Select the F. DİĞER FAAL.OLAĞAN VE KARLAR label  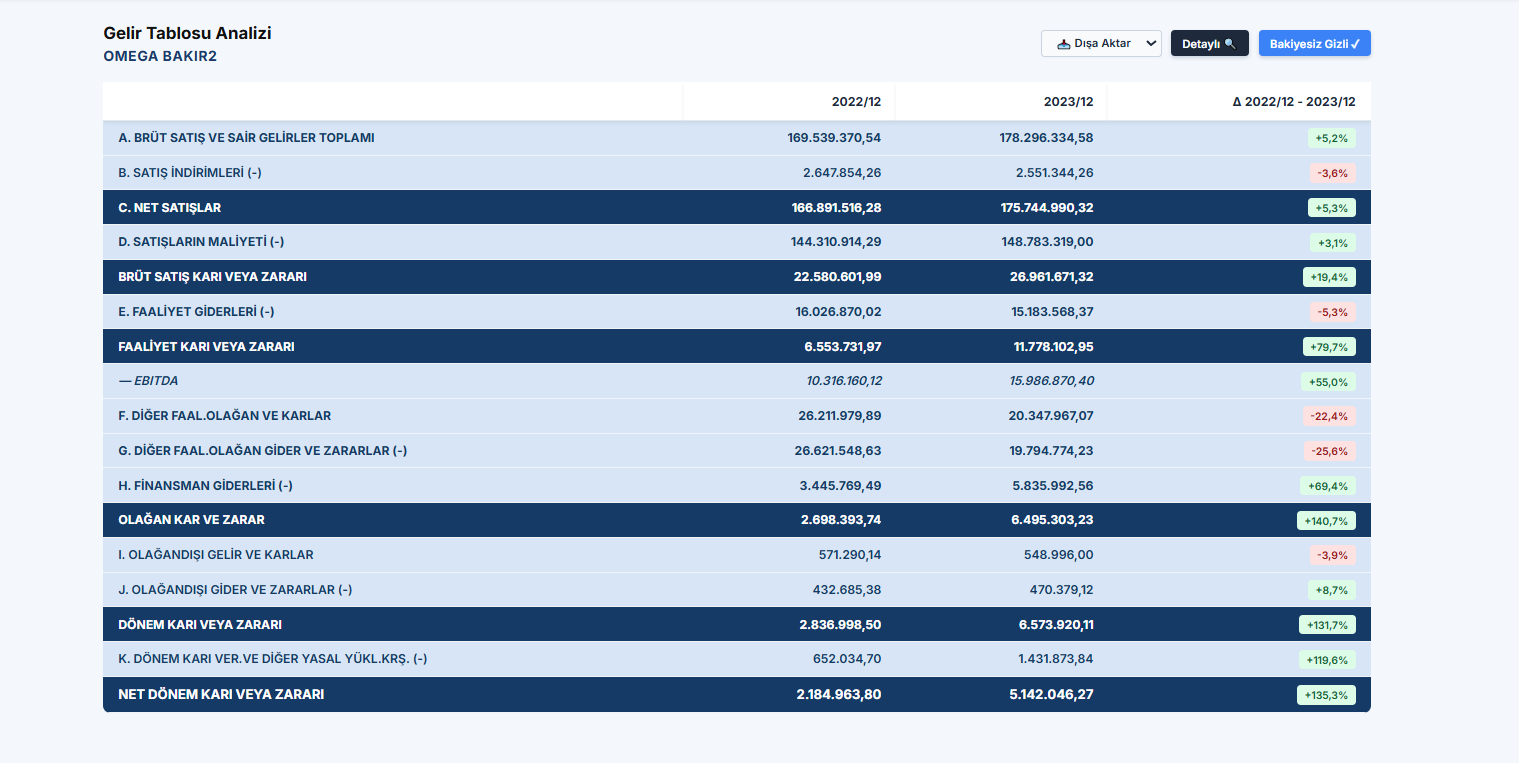coord(224,416)
